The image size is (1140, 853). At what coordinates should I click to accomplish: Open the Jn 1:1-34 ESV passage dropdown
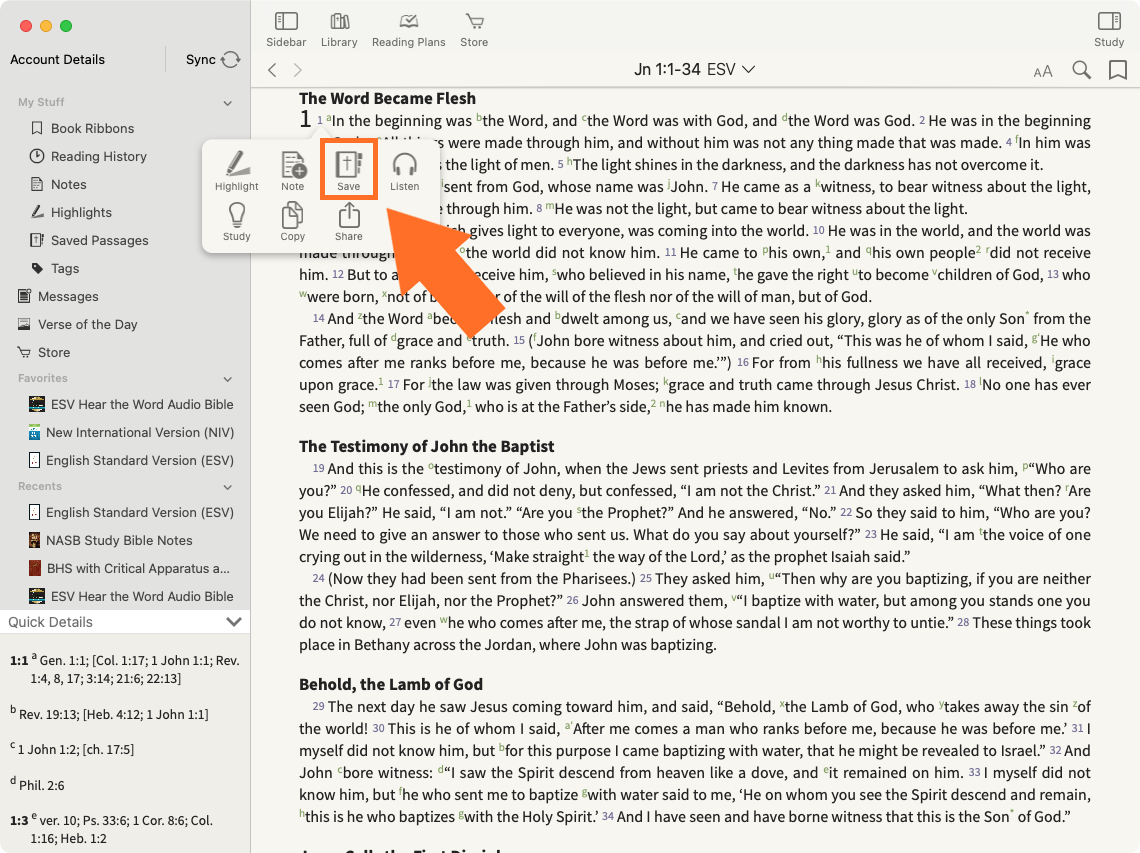pyautogui.click(x=694, y=70)
